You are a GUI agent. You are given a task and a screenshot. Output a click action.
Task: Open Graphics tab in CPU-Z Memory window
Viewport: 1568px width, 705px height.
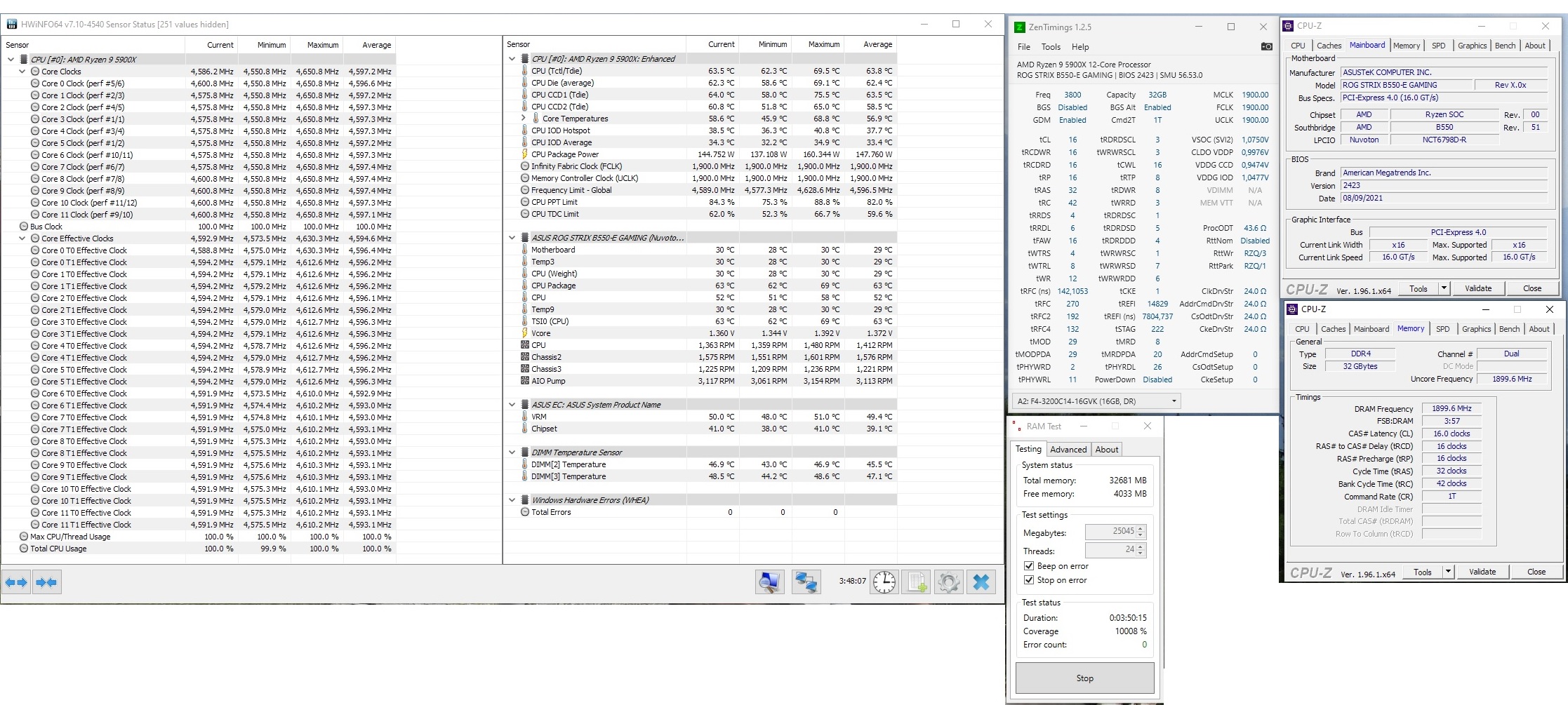pyautogui.click(x=1477, y=329)
